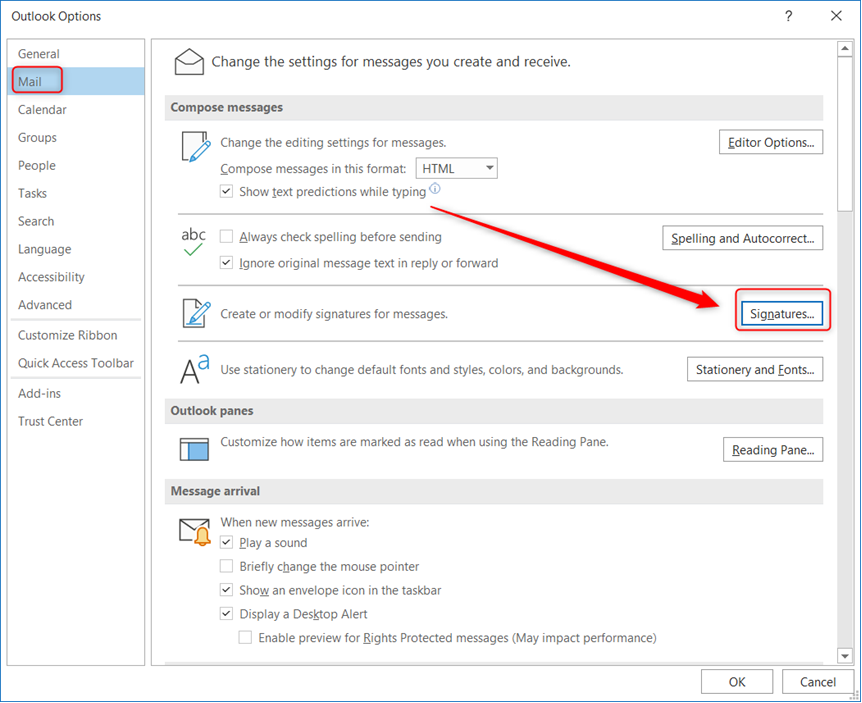This screenshot has height=703, width=862.
Task: Click the Editor Options button
Action: click(771, 142)
